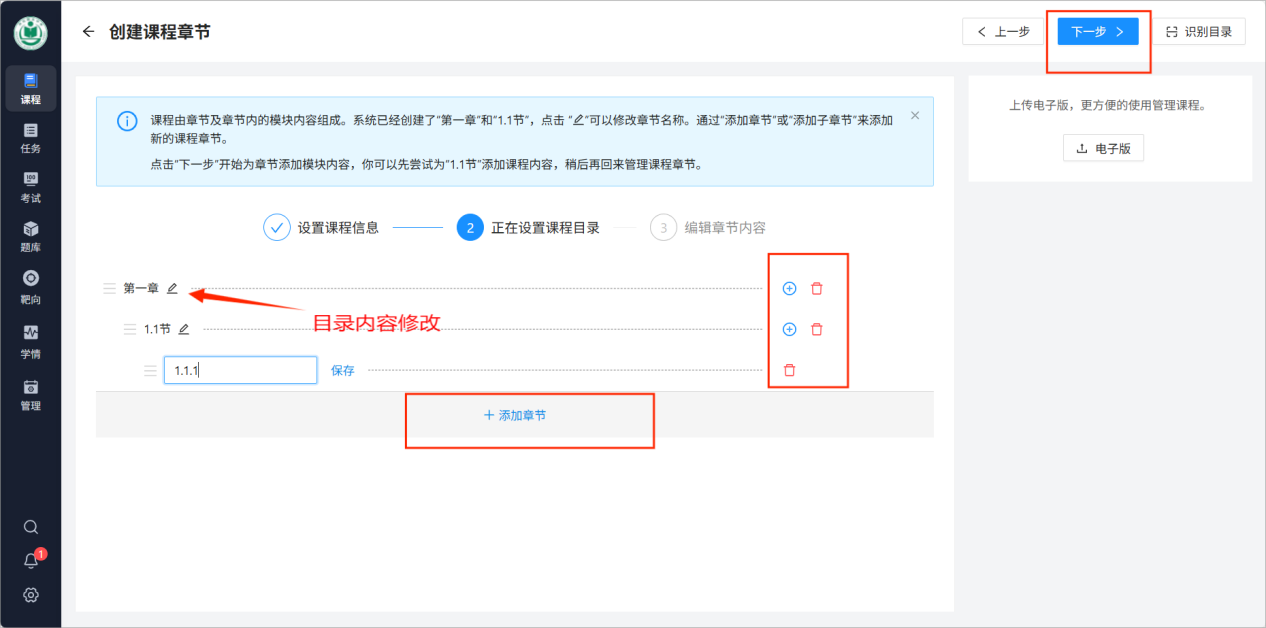Close the blue info banner
Image resolution: width=1266 pixels, height=628 pixels.
[x=914, y=116]
